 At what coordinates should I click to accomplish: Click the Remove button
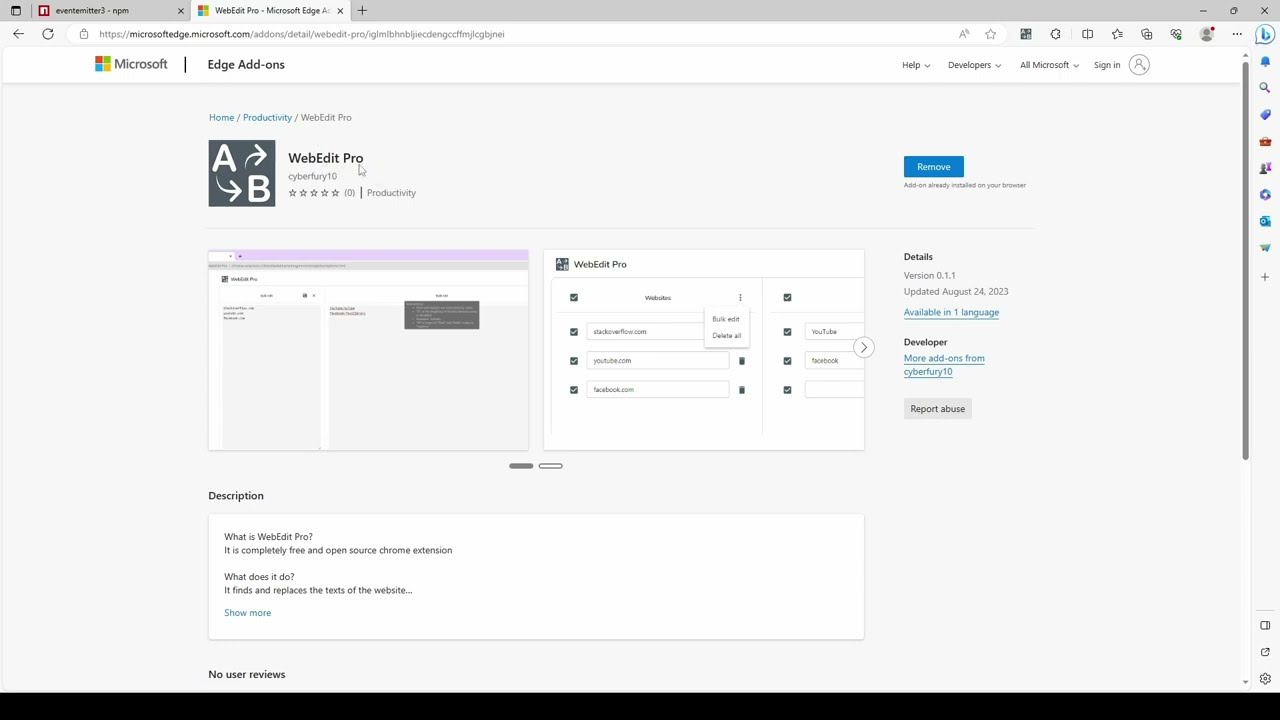click(933, 167)
